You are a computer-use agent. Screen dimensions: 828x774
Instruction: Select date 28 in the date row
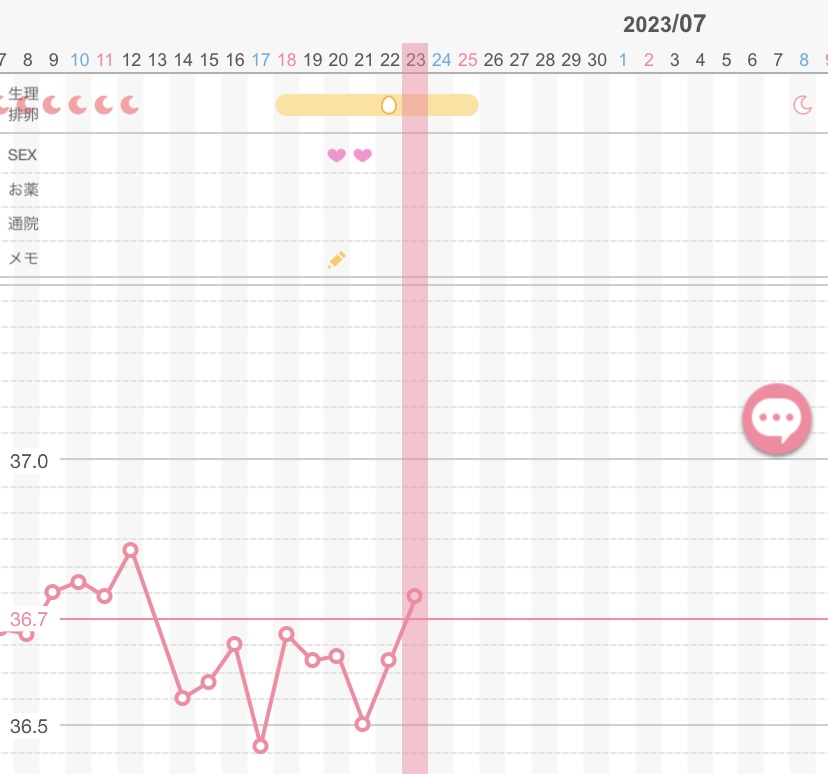(x=545, y=60)
